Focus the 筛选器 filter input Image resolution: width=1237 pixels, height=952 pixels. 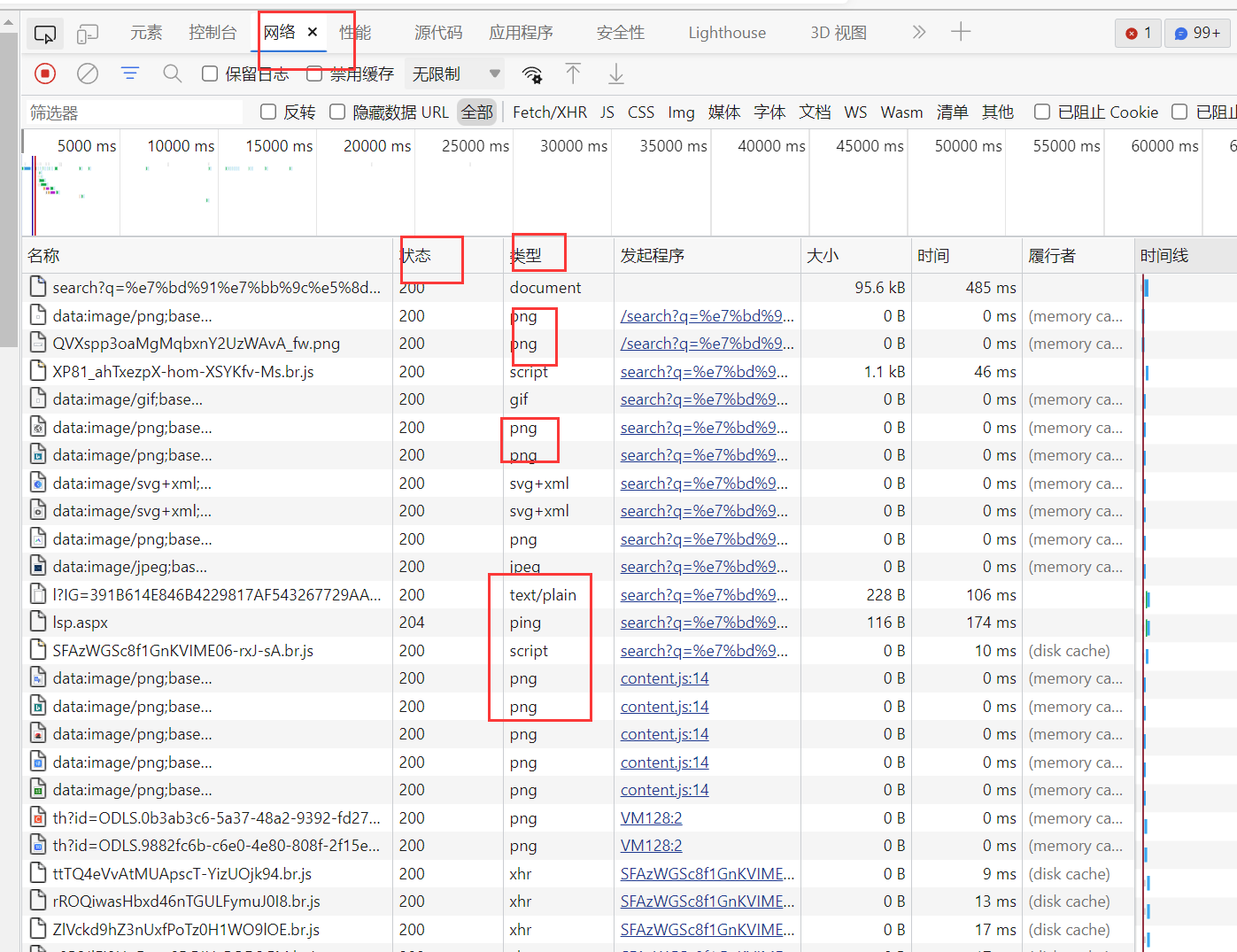(x=133, y=112)
